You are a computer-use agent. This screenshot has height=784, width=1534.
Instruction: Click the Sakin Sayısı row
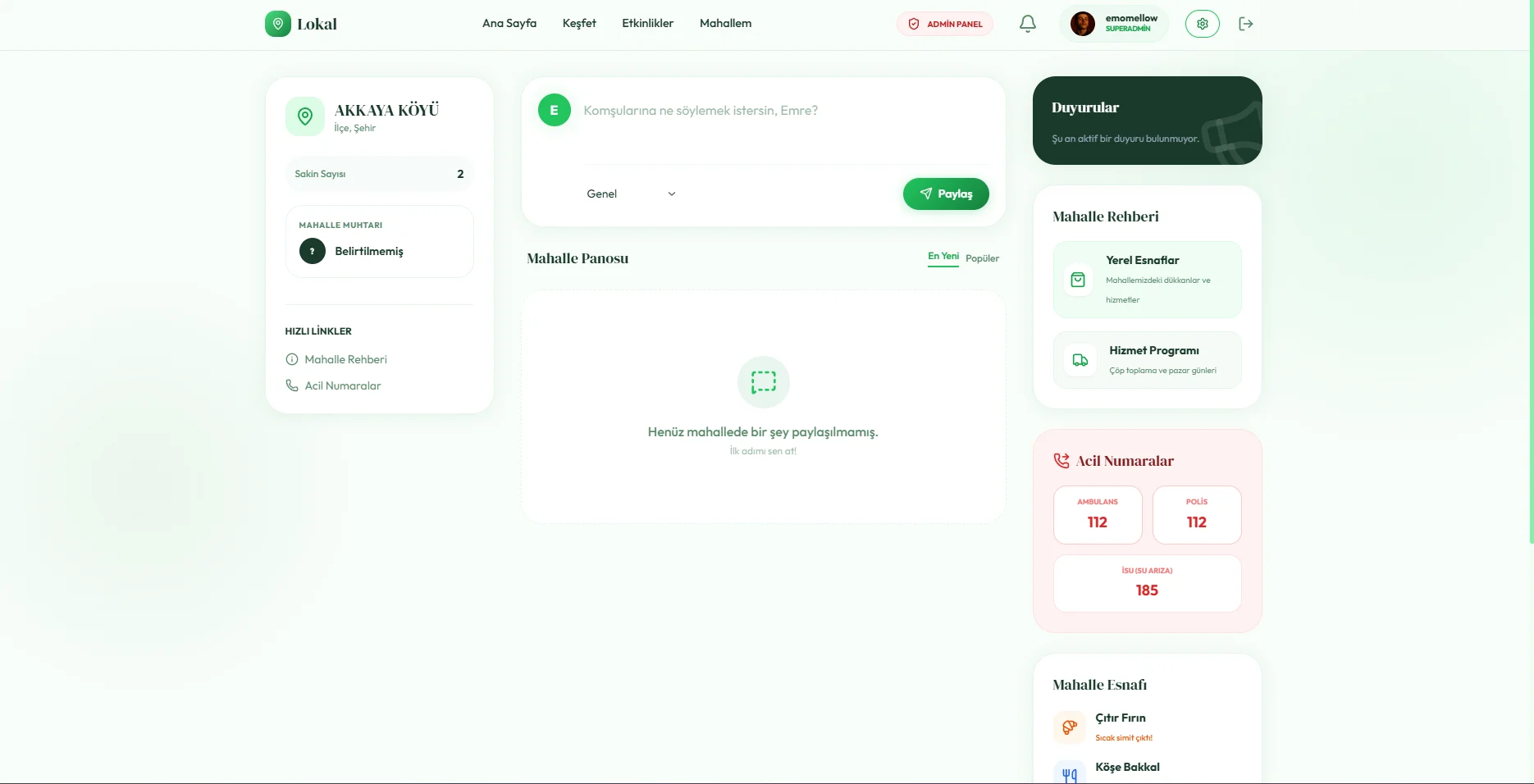click(x=379, y=174)
